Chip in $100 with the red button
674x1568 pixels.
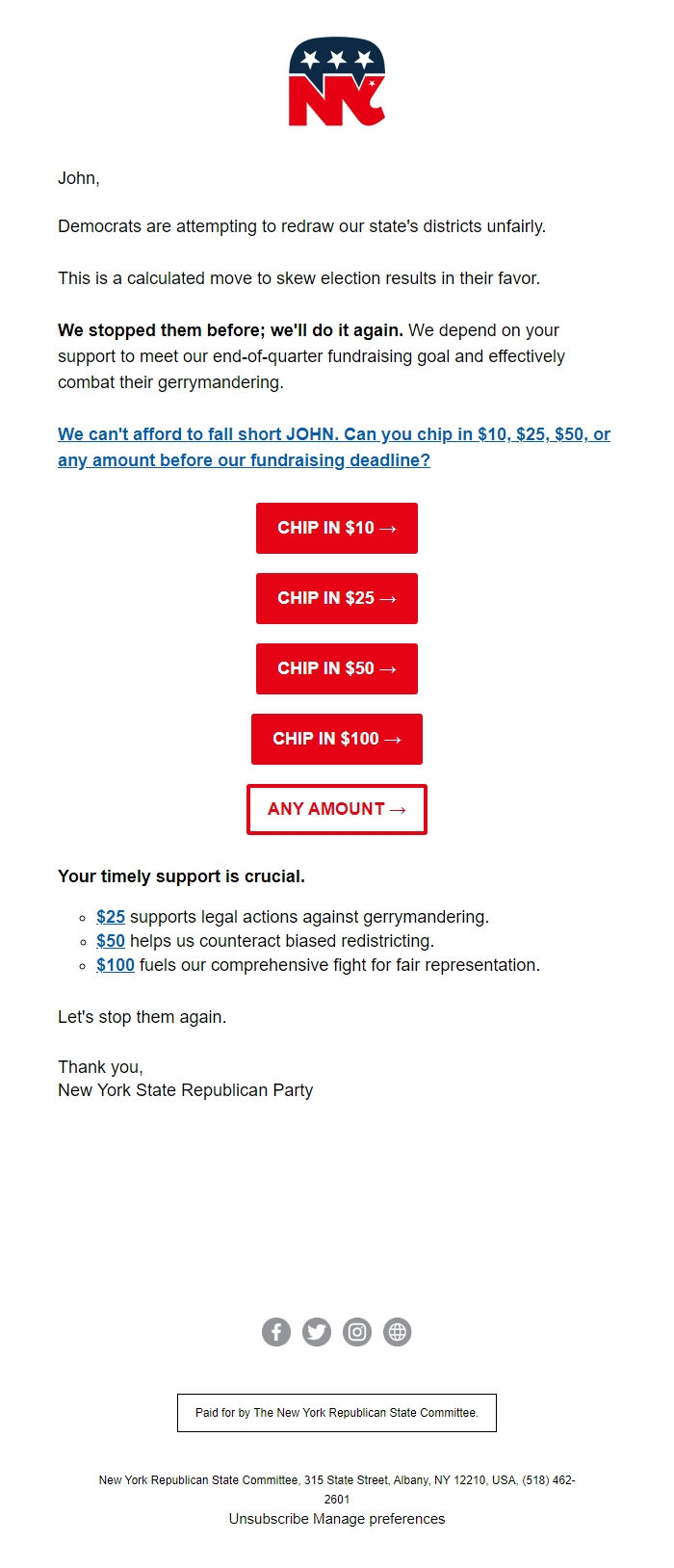(x=336, y=738)
